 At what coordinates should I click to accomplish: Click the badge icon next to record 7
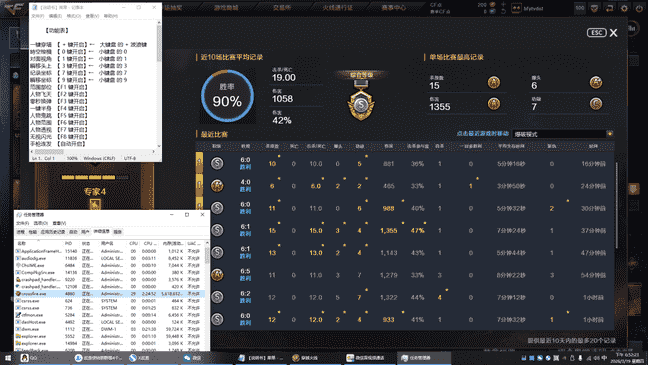(596, 103)
